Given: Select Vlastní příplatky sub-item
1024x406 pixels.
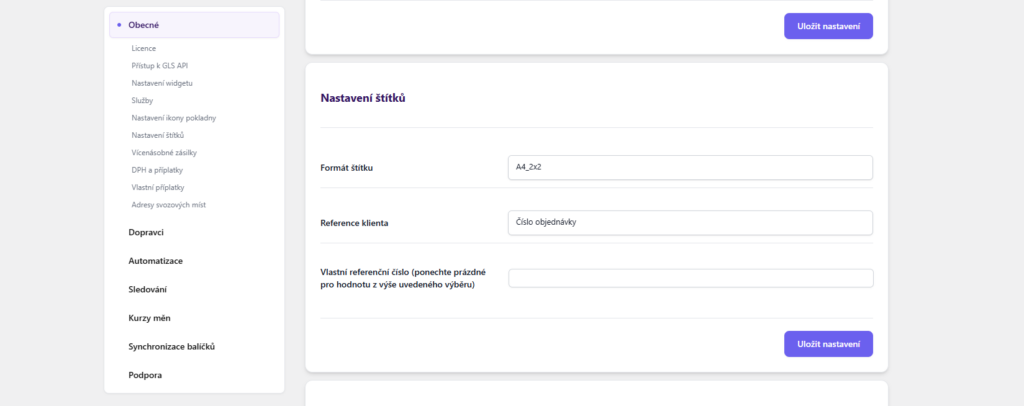Looking at the screenshot, I should (158, 187).
